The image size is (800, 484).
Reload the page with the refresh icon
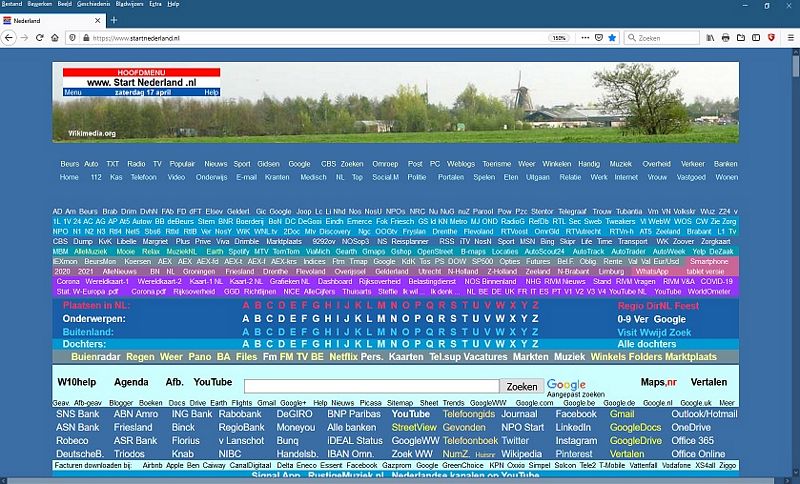(39, 38)
